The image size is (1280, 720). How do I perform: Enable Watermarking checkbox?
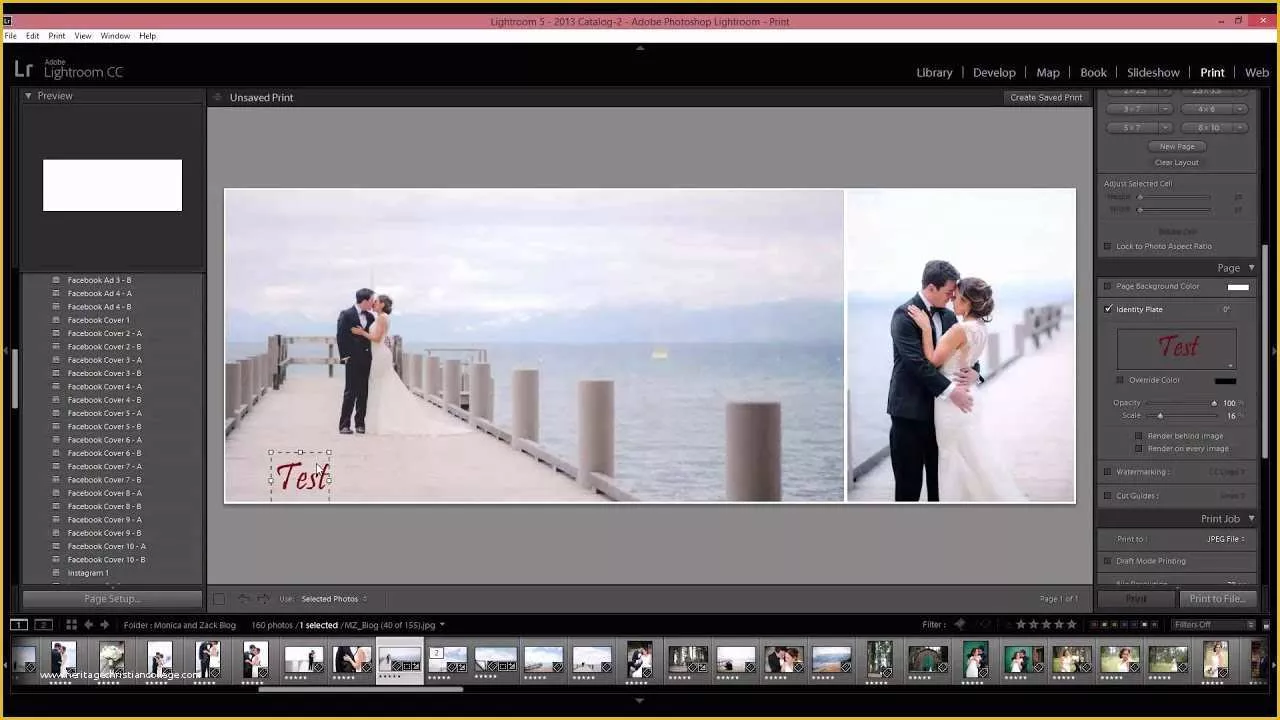point(1108,472)
